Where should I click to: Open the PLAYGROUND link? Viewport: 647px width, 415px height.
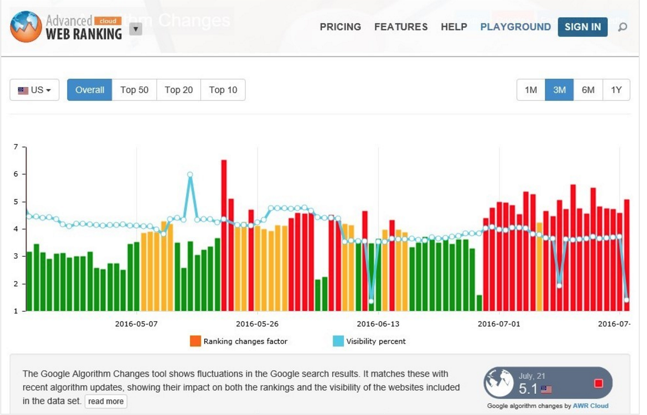tap(515, 27)
